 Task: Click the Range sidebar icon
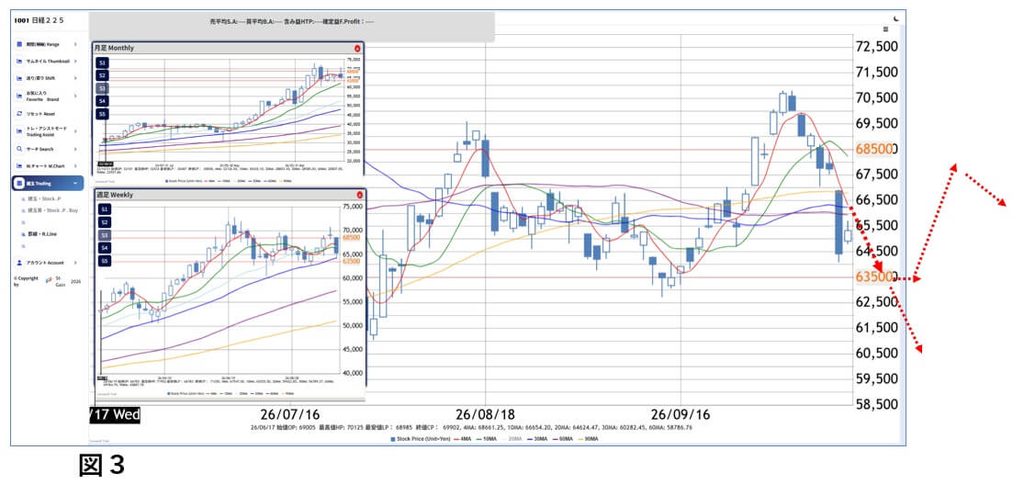[19, 44]
